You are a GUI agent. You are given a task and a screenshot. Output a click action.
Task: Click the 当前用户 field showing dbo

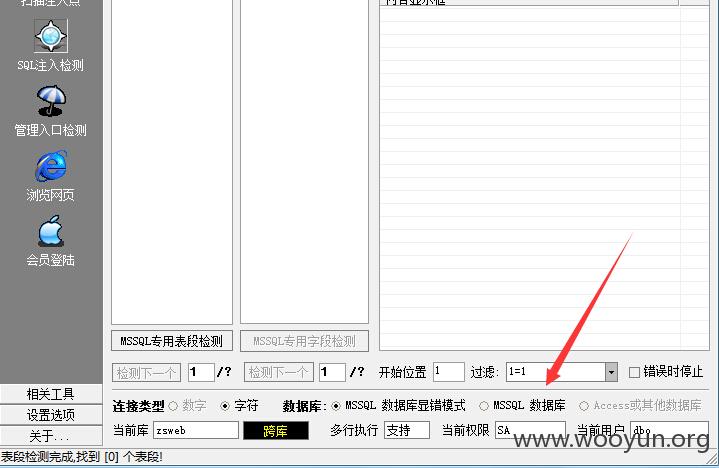point(669,430)
